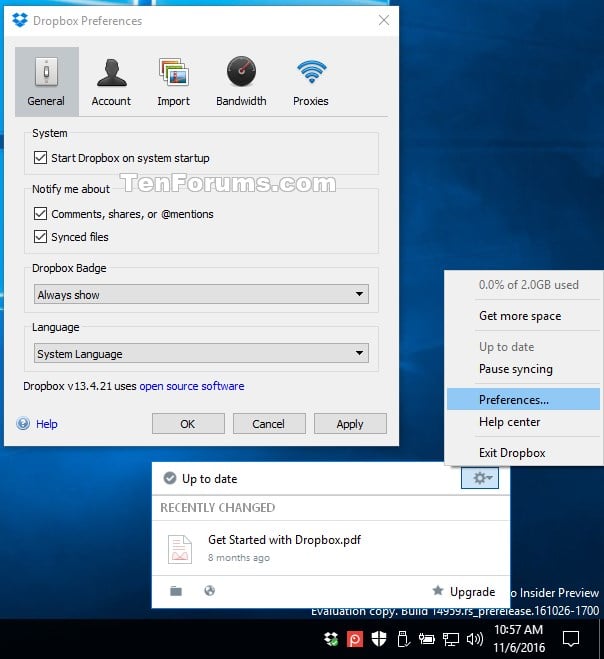Open Dropbox website globe icon
This screenshot has height=659, width=604.
(x=209, y=591)
